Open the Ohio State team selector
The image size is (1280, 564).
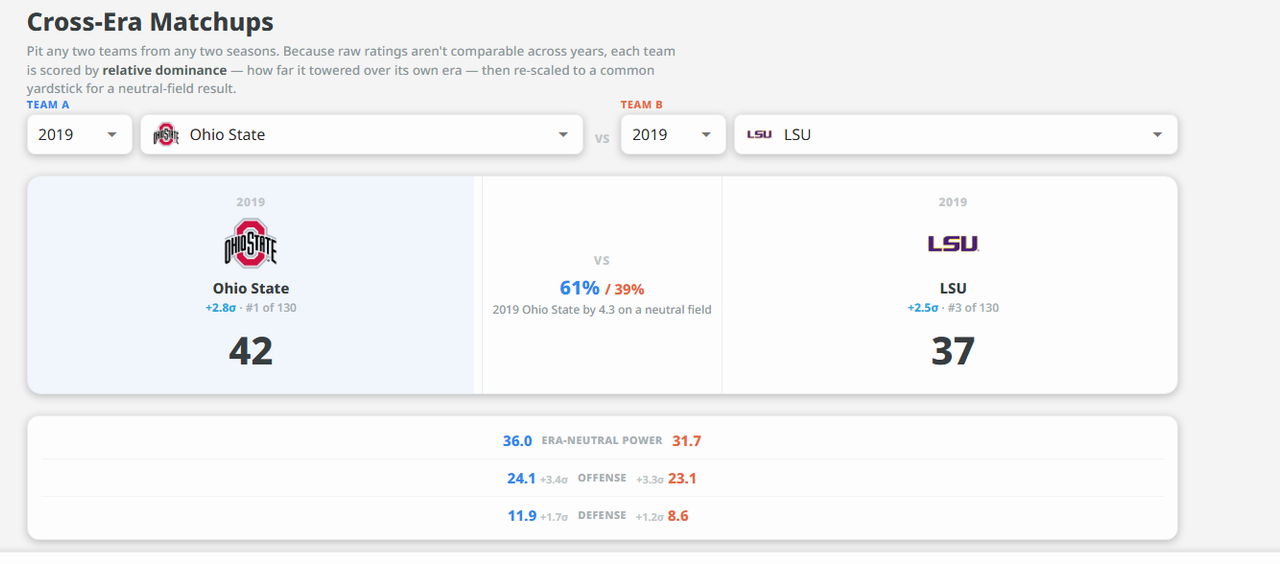point(362,134)
